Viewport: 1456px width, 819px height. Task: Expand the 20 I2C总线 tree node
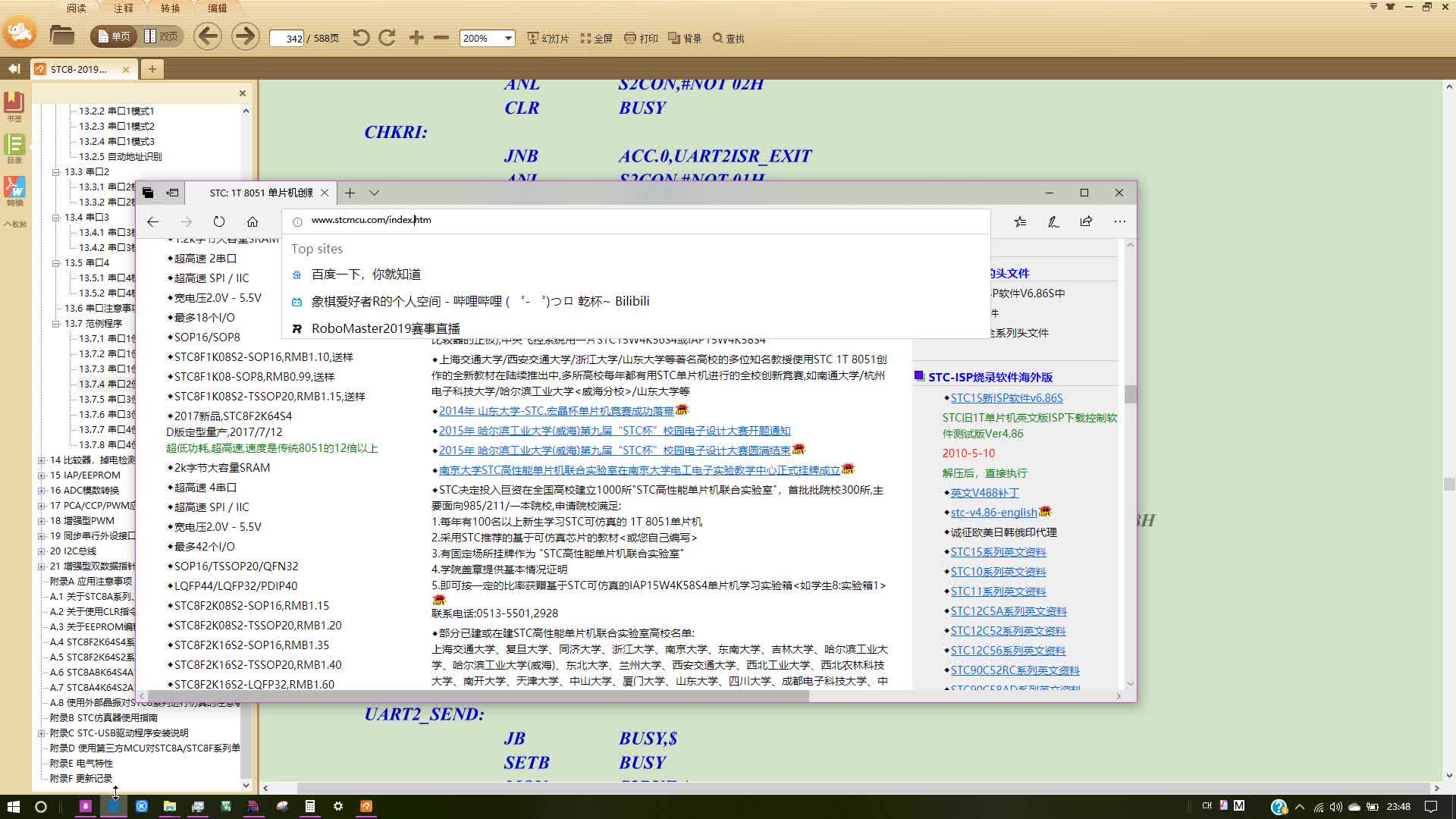(x=42, y=551)
